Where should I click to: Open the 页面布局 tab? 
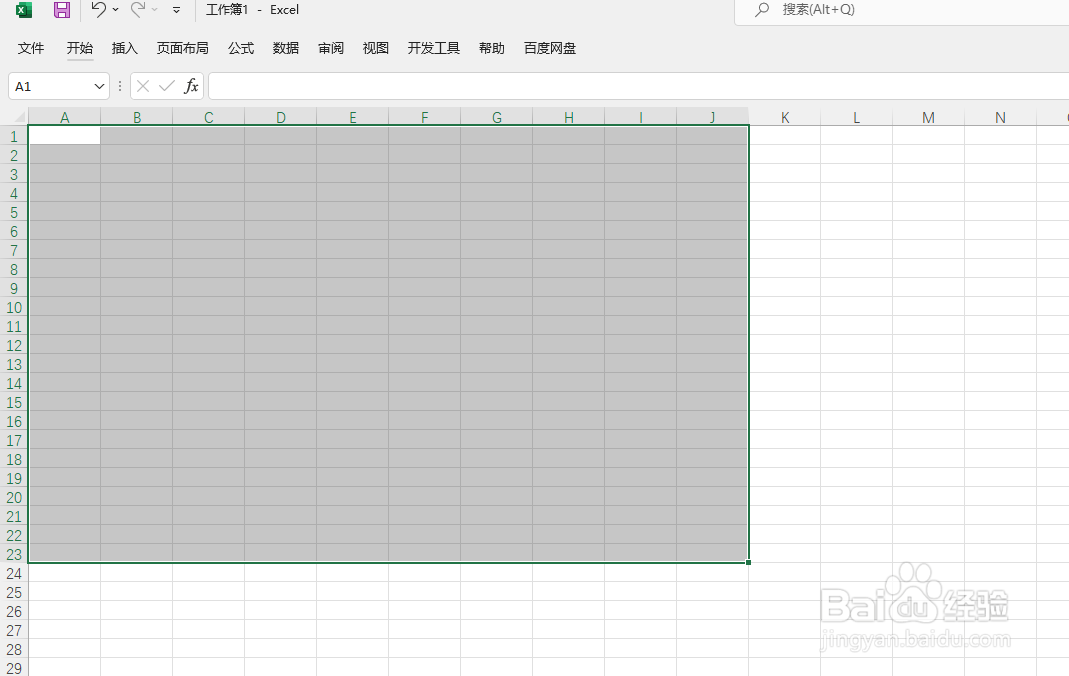tap(183, 48)
